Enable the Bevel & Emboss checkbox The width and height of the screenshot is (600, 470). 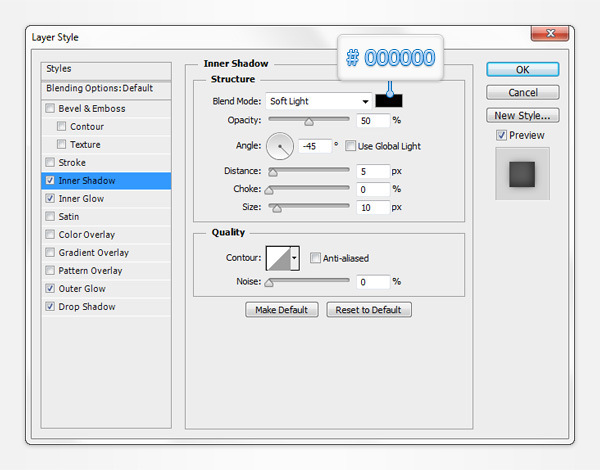[x=51, y=109]
